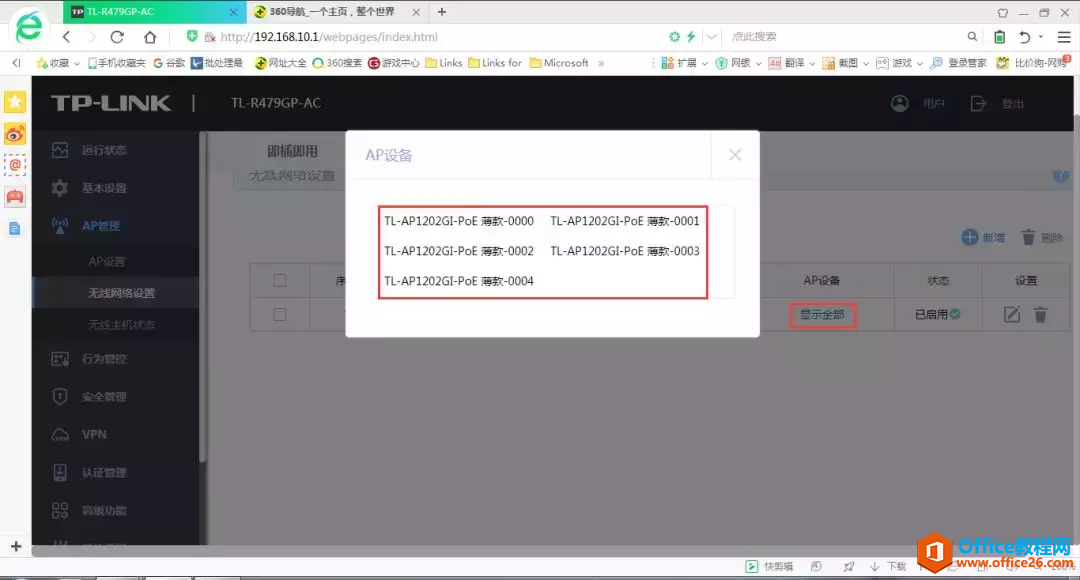Select TL-AP1202GI-PoE 薄款-0000 entry
The image size is (1080, 580).
click(x=459, y=221)
